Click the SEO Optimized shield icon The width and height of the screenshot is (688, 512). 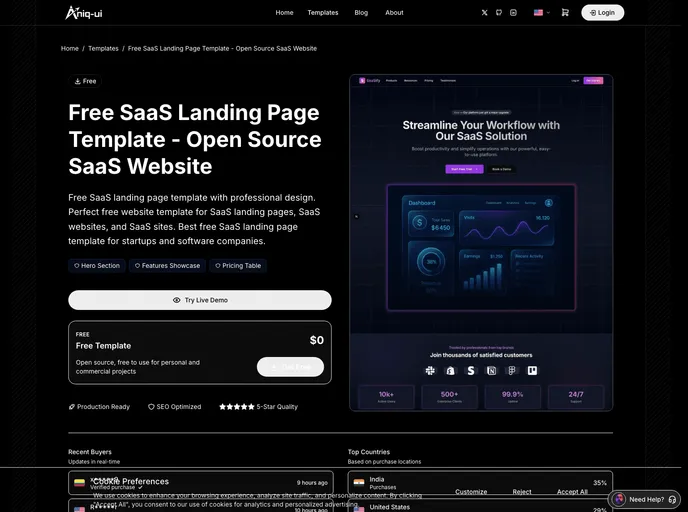point(151,407)
